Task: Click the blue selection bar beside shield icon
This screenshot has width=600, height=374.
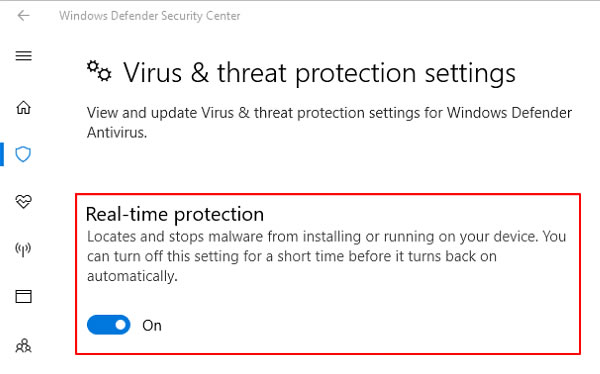Action: [x=2, y=154]
